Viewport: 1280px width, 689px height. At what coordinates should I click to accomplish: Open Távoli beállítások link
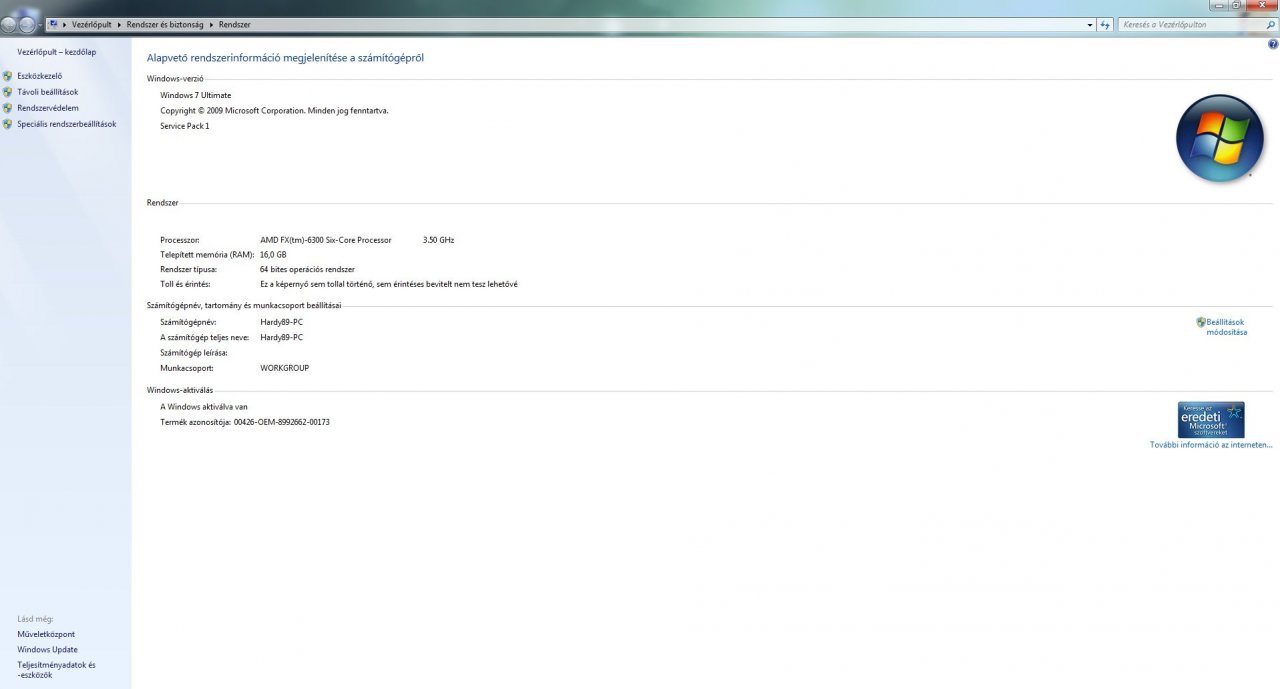point(47,92)
